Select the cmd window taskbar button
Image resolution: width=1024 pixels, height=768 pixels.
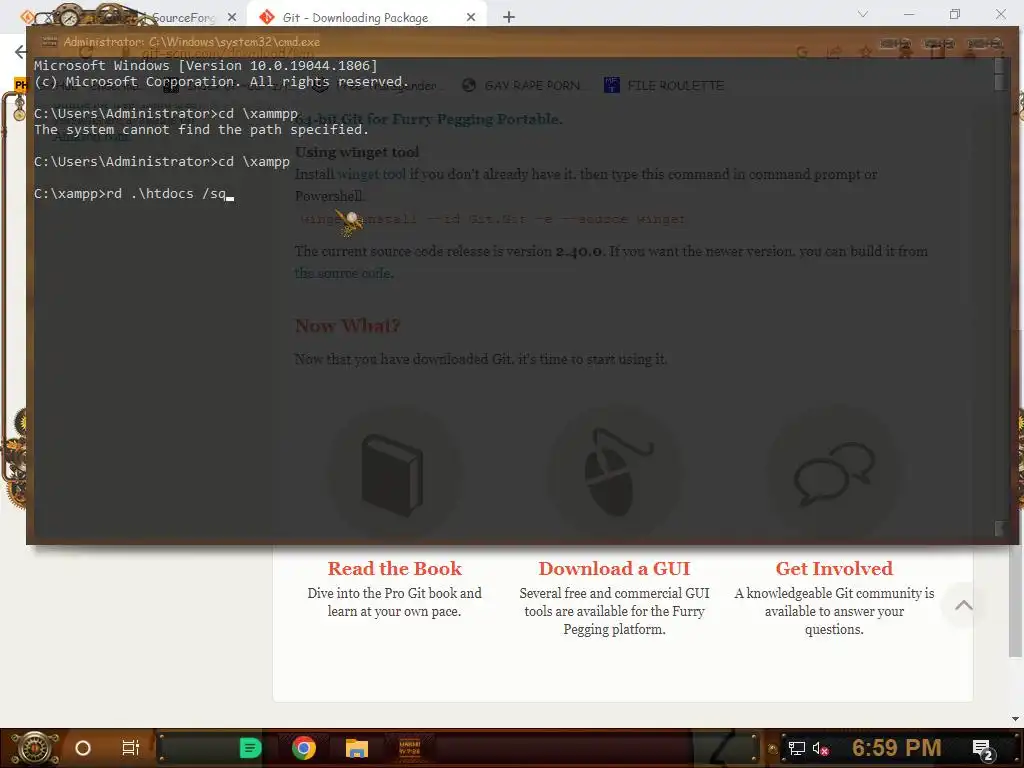409,748
